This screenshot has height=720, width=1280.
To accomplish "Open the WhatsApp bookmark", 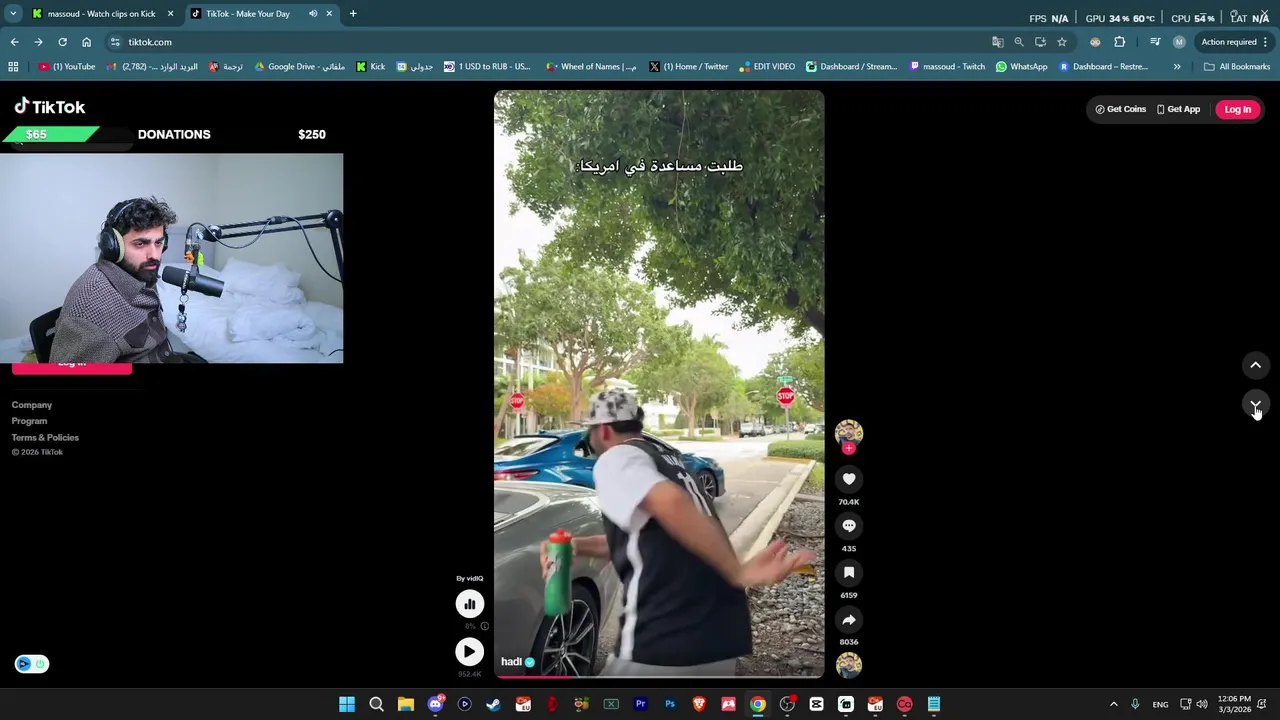I will point(1021,67).
